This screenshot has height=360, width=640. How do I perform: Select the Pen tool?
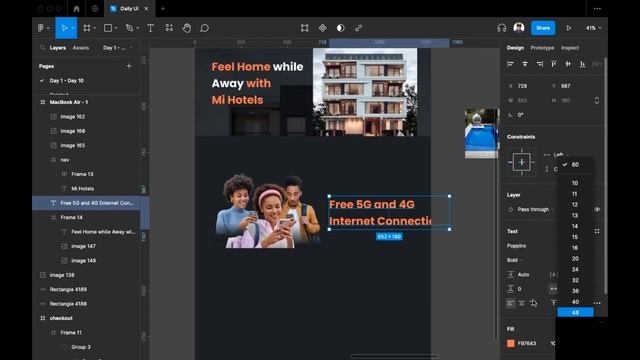pyautogui.click(x=129, y=28)
